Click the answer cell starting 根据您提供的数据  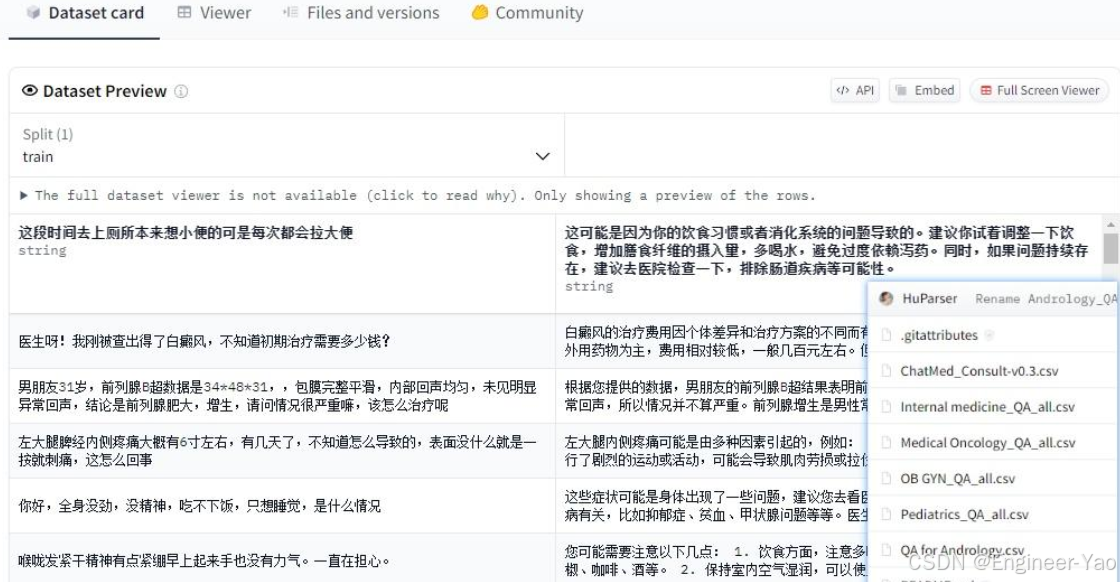(712, 396)
